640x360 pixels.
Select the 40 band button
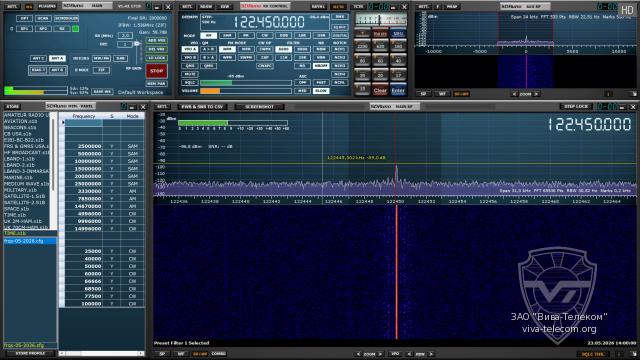coord(398,61)
